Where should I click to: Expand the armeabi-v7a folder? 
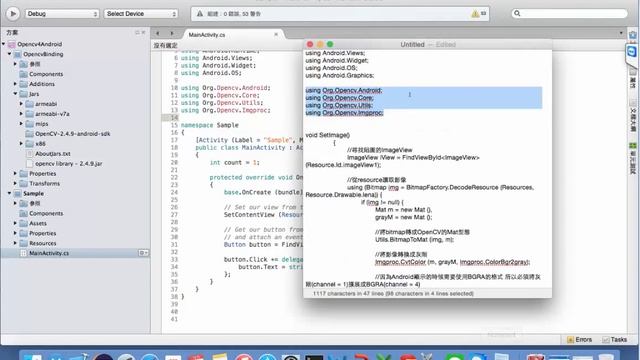(21, 113)
